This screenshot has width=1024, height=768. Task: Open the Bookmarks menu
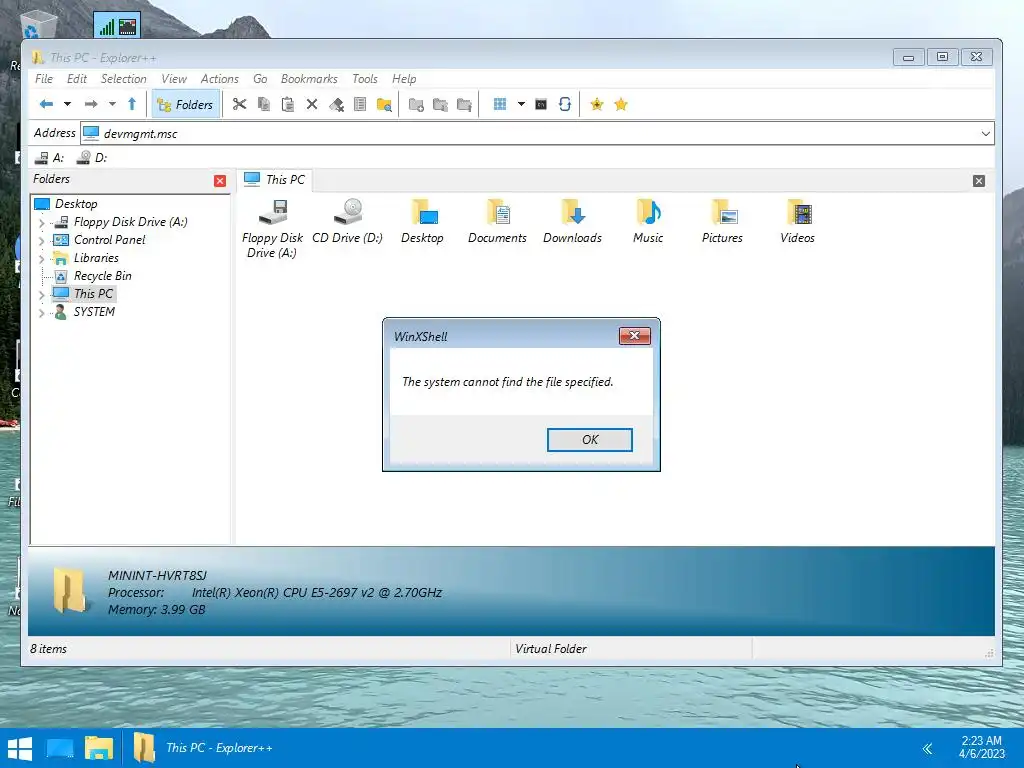pos(309,79)
